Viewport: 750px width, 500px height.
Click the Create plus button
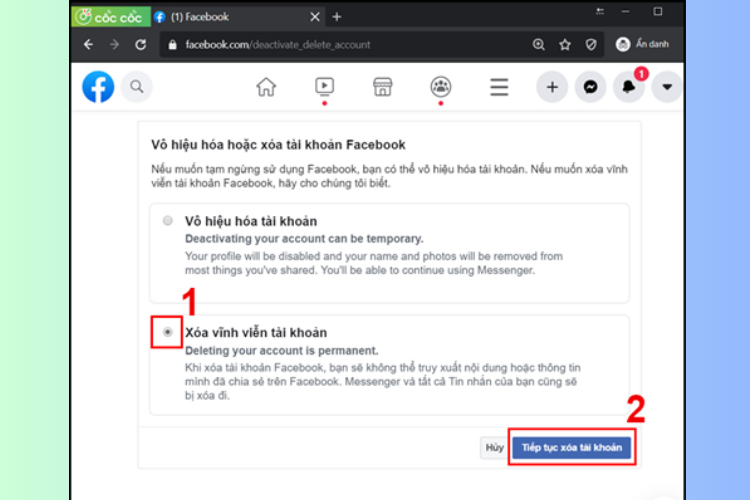coord(552,87)
